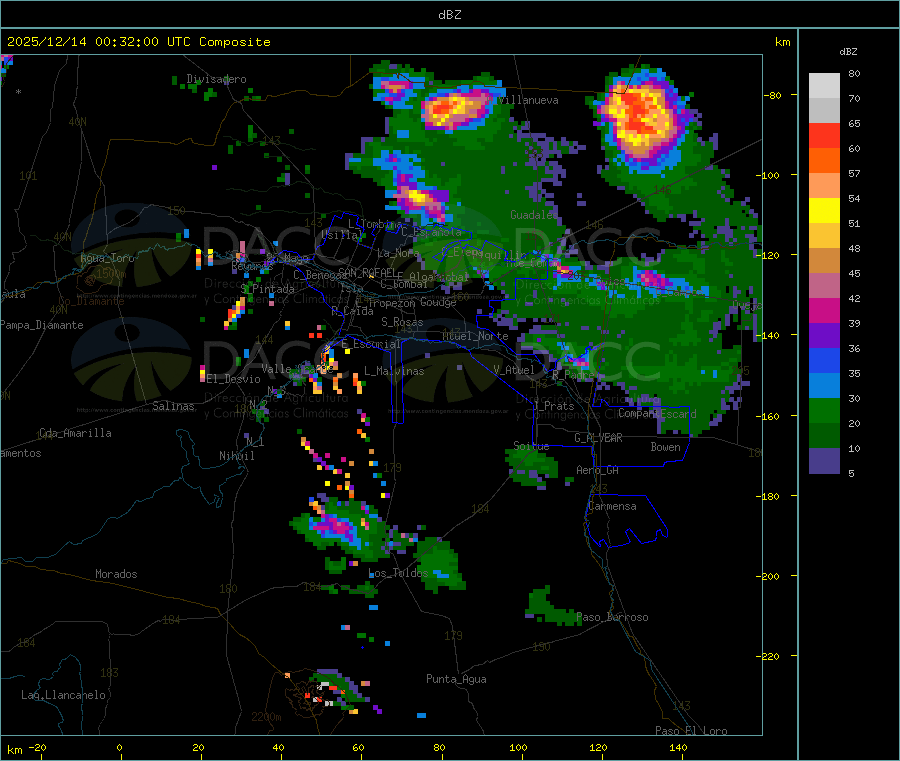Click the Cda_Amarilla map label
900x761 pixels.
(x=75, y=433)
